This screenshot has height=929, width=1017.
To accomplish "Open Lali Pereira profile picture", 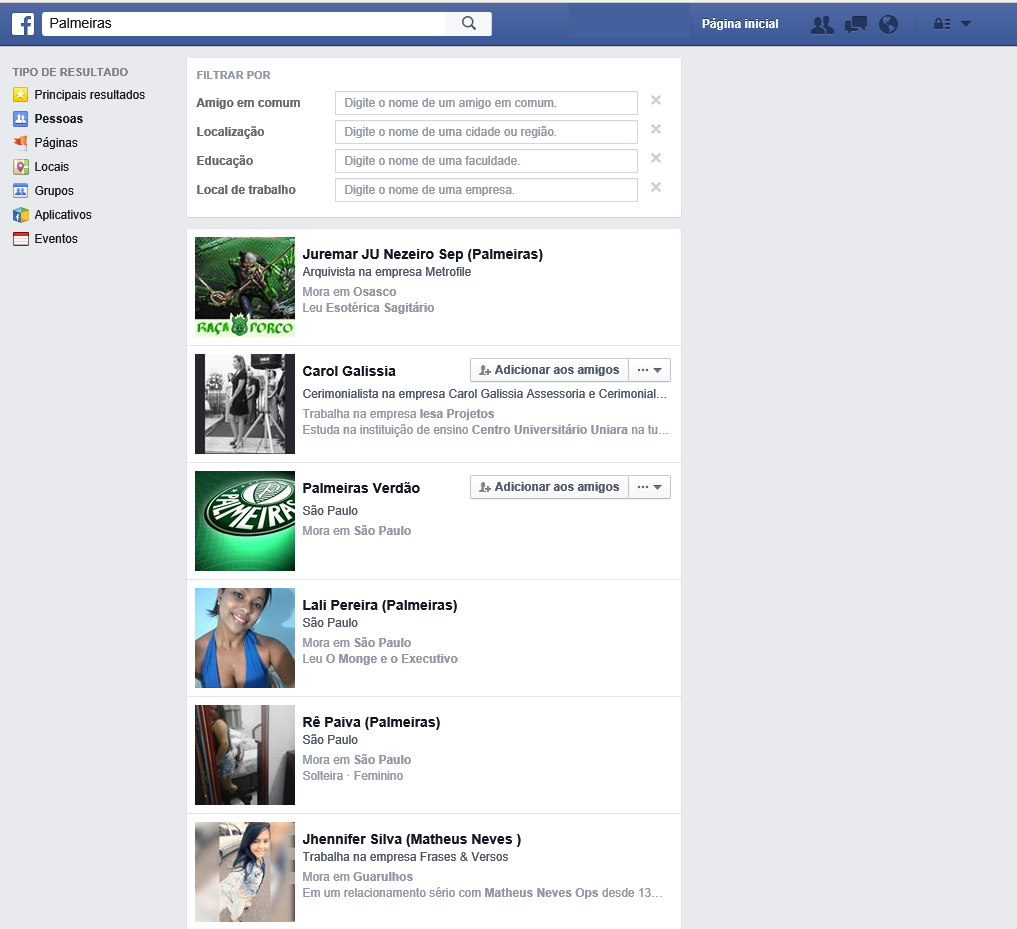I will (245, 638).
